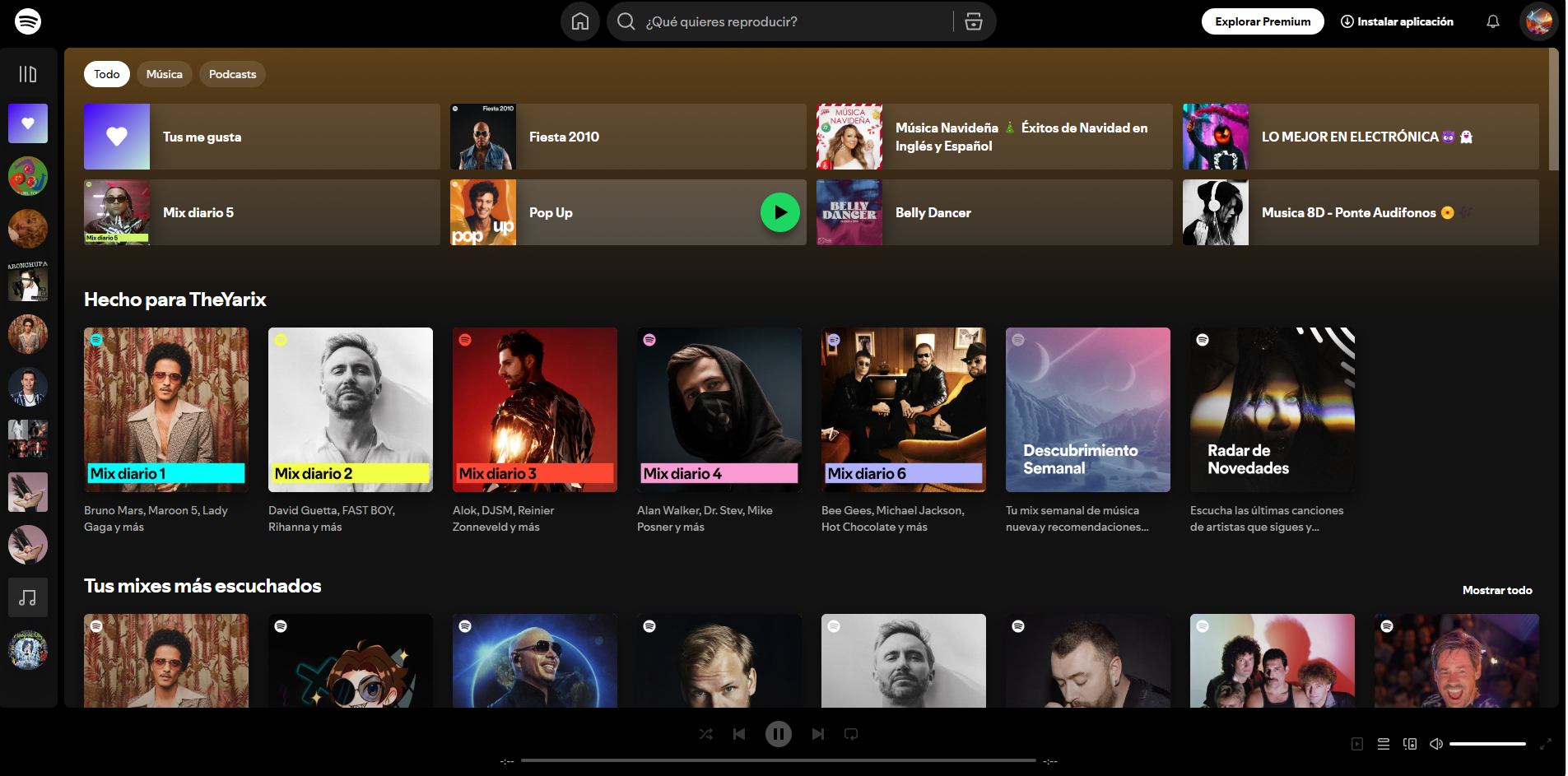Mute the volume speaker icon

click(1437, 743)
